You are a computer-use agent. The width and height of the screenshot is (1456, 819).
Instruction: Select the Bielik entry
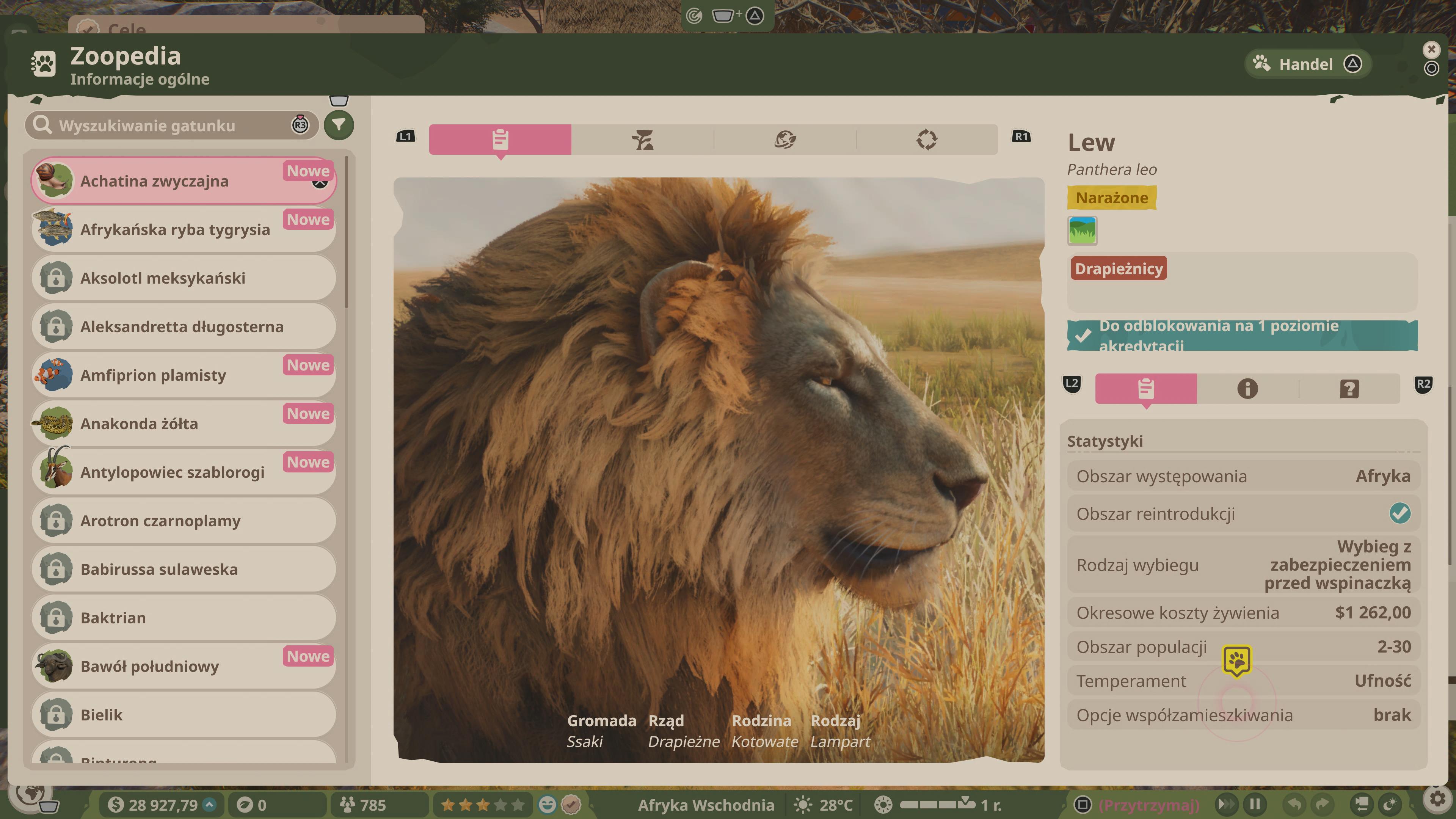coord(184,715)
